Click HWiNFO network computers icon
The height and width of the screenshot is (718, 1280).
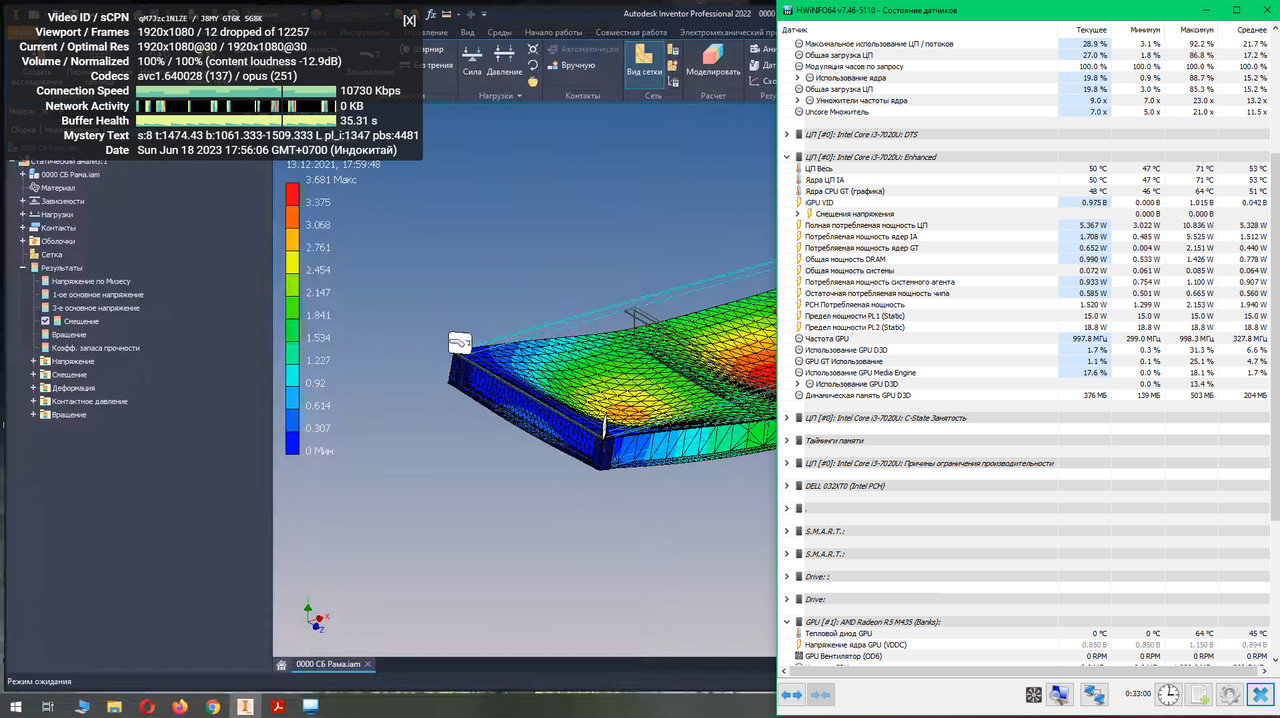point(1094,694)
